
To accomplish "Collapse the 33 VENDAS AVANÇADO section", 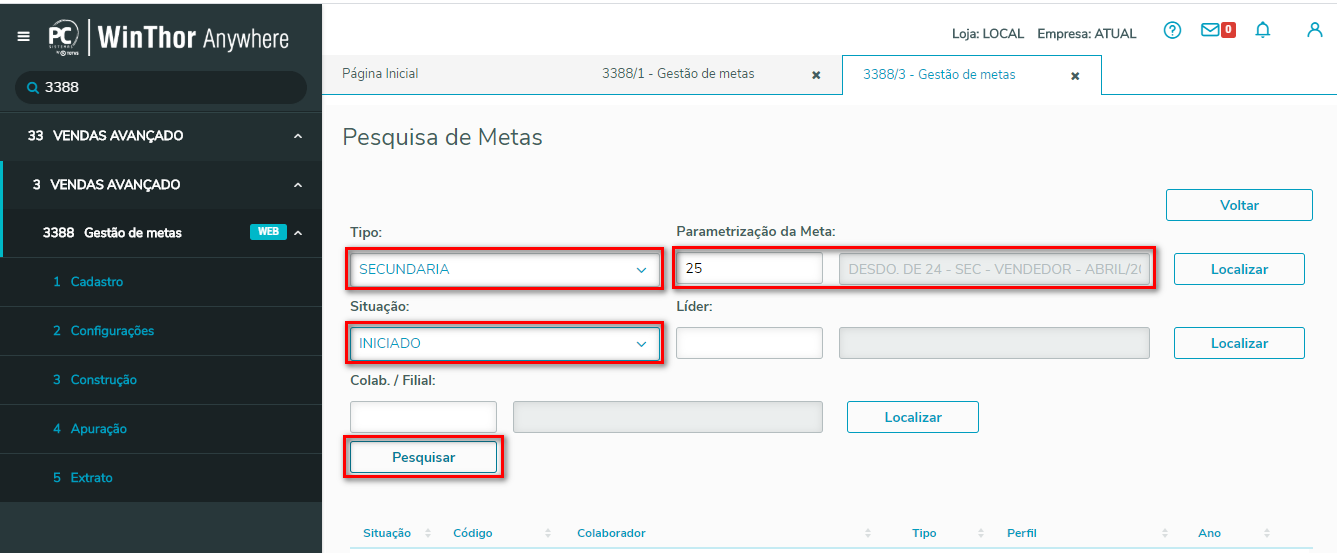I will (297, 136).
